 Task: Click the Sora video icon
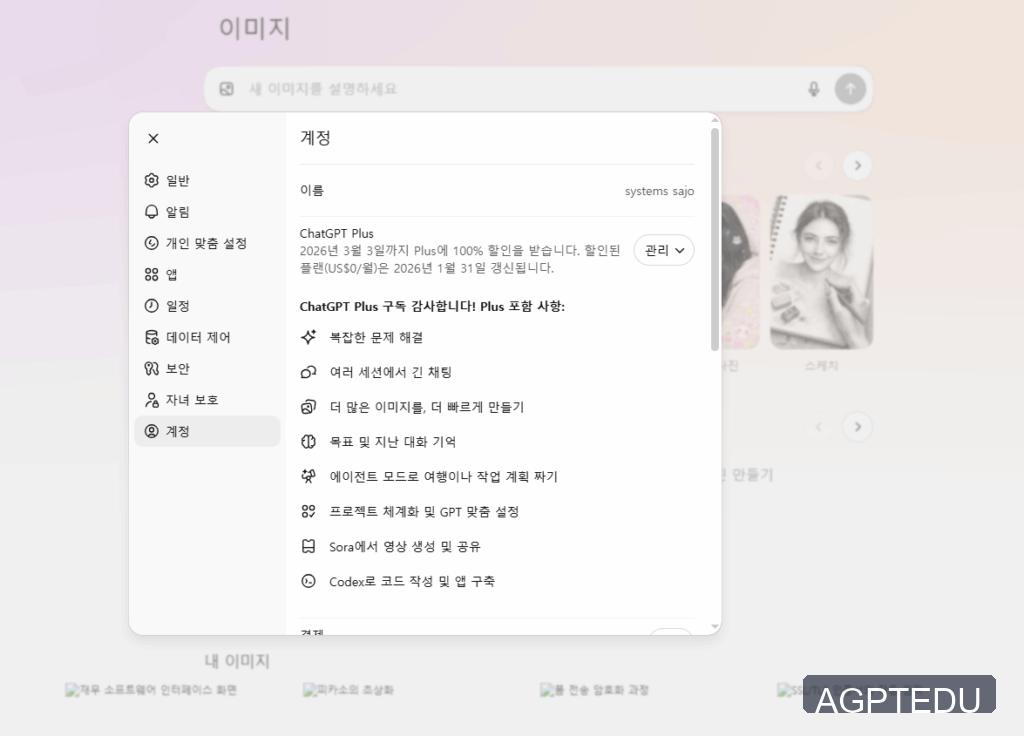(x=308, y=546)
